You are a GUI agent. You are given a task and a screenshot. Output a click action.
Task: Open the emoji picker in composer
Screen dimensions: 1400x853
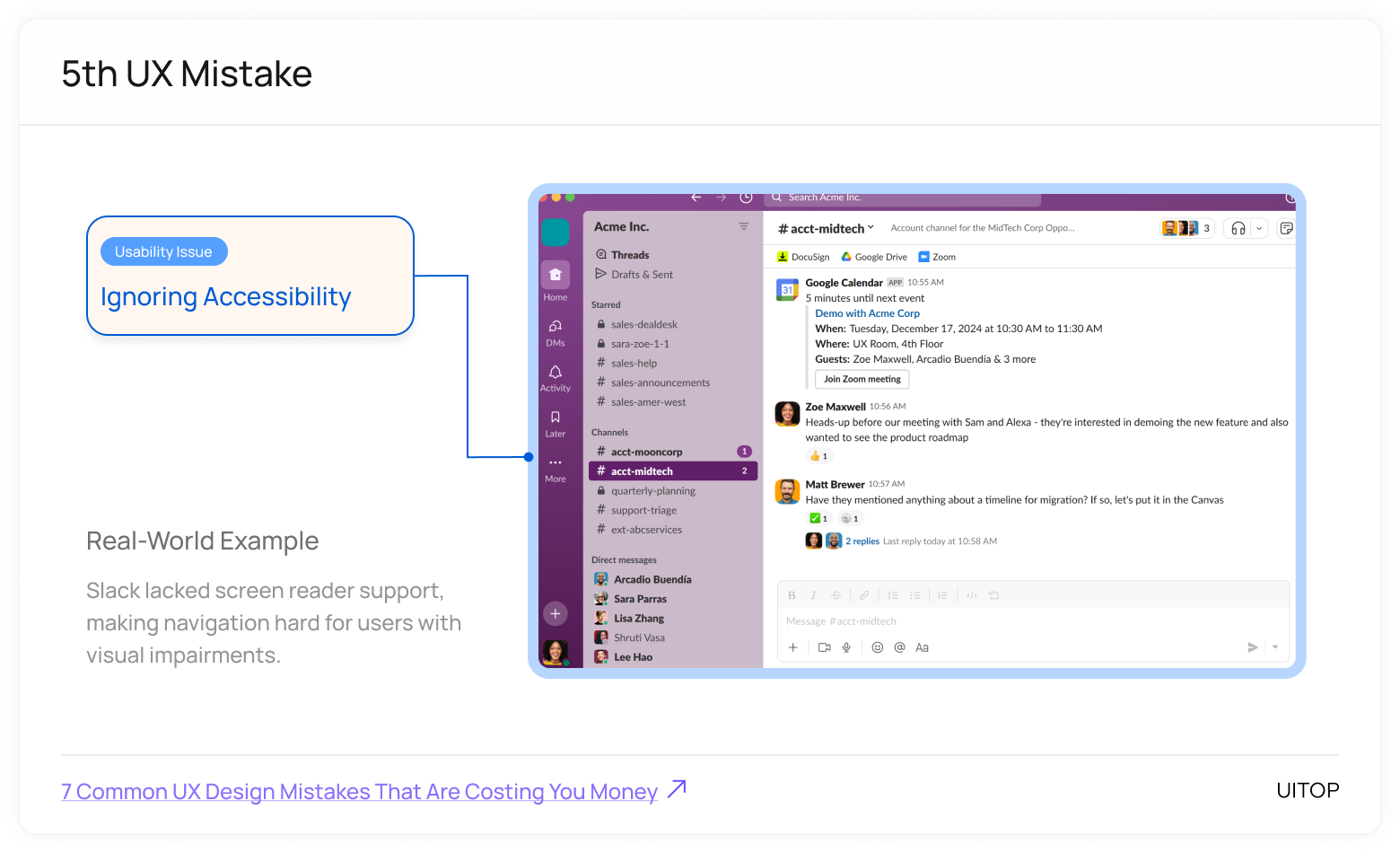[x=878, y=647]
